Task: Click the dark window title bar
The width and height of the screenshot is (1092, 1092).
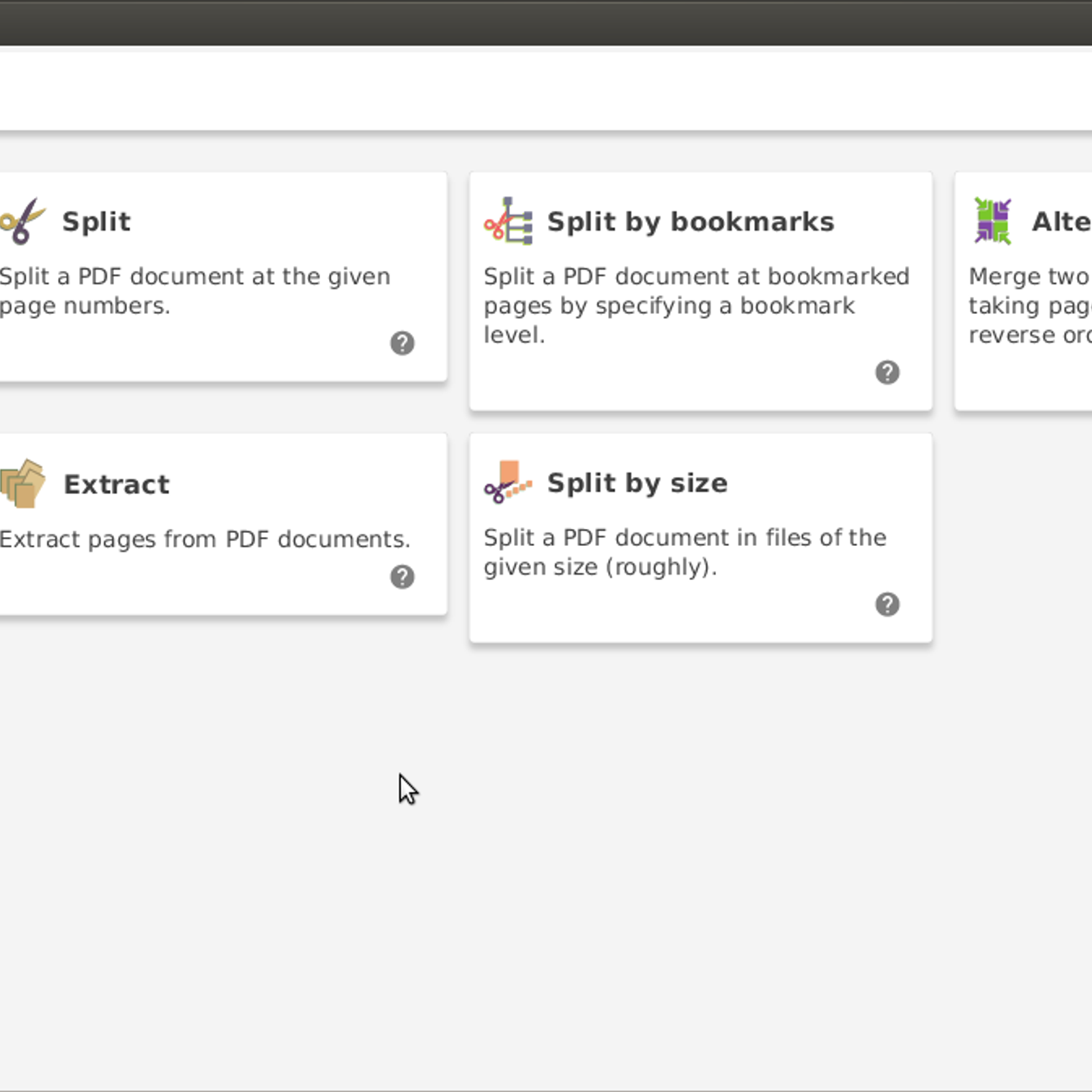Action: (546, 22)
